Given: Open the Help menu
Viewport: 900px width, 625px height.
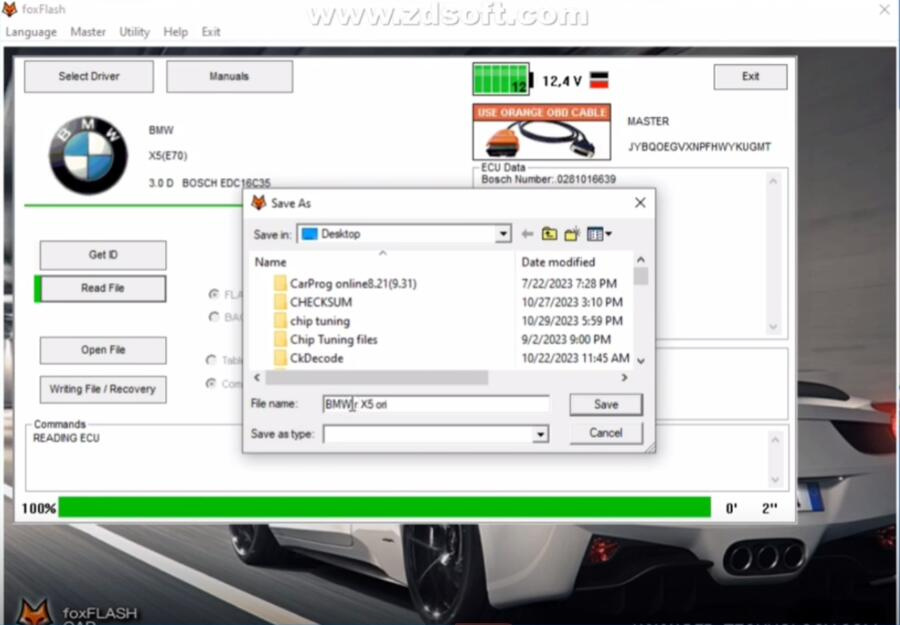Looking at the screenshot, I should click(176, 32).
